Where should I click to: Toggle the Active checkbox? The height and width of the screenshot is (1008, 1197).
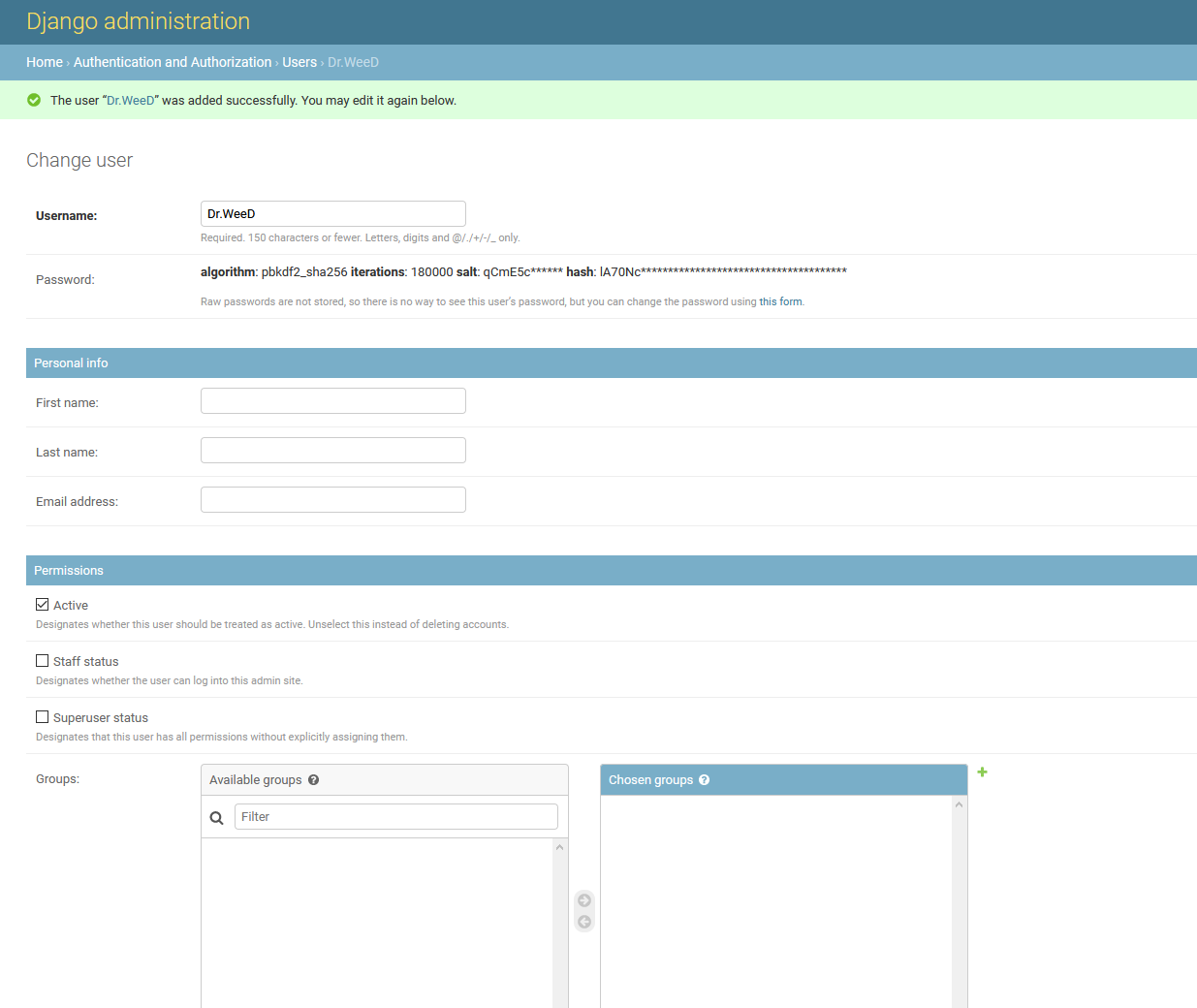(x=43, y=605)
